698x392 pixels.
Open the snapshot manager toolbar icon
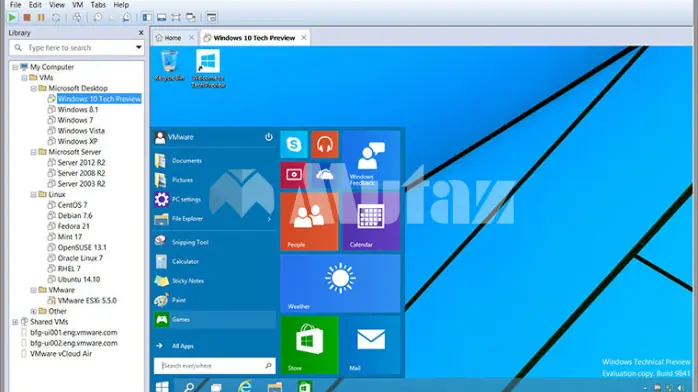(126, 17)
